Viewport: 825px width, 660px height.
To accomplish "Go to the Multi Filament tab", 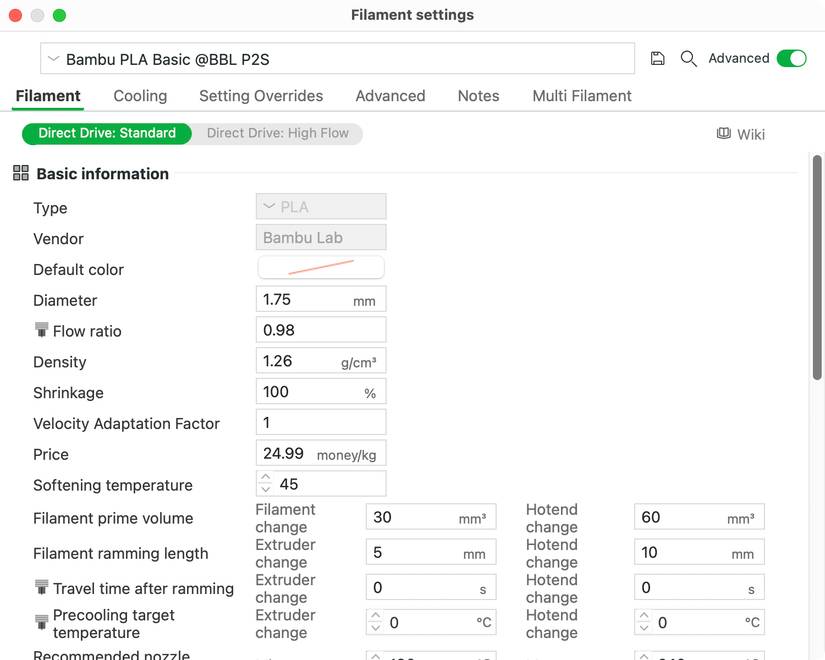I will coord(581,96).
